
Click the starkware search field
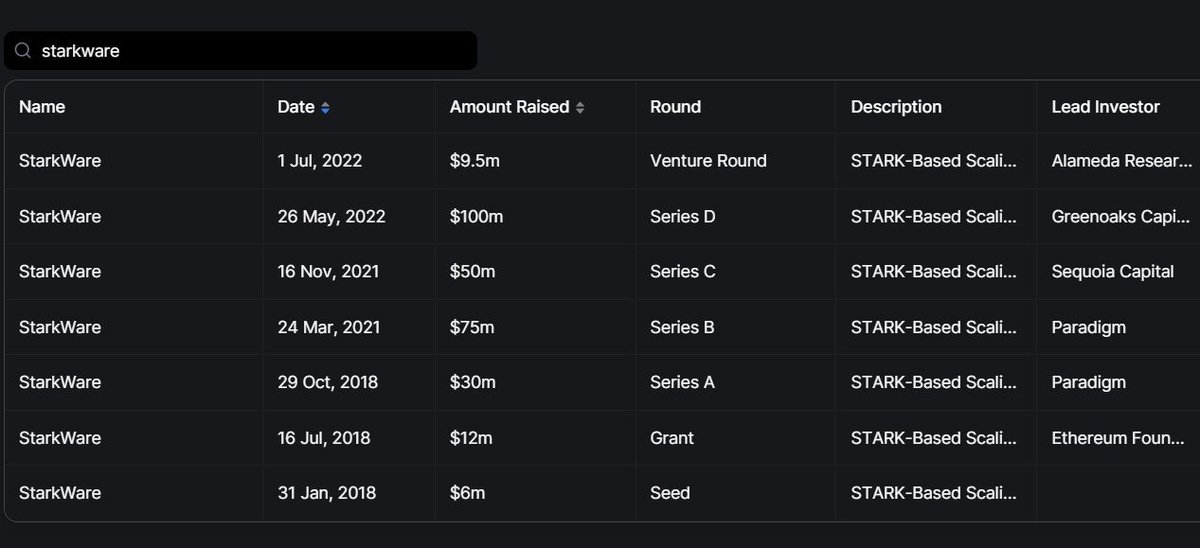250,51
